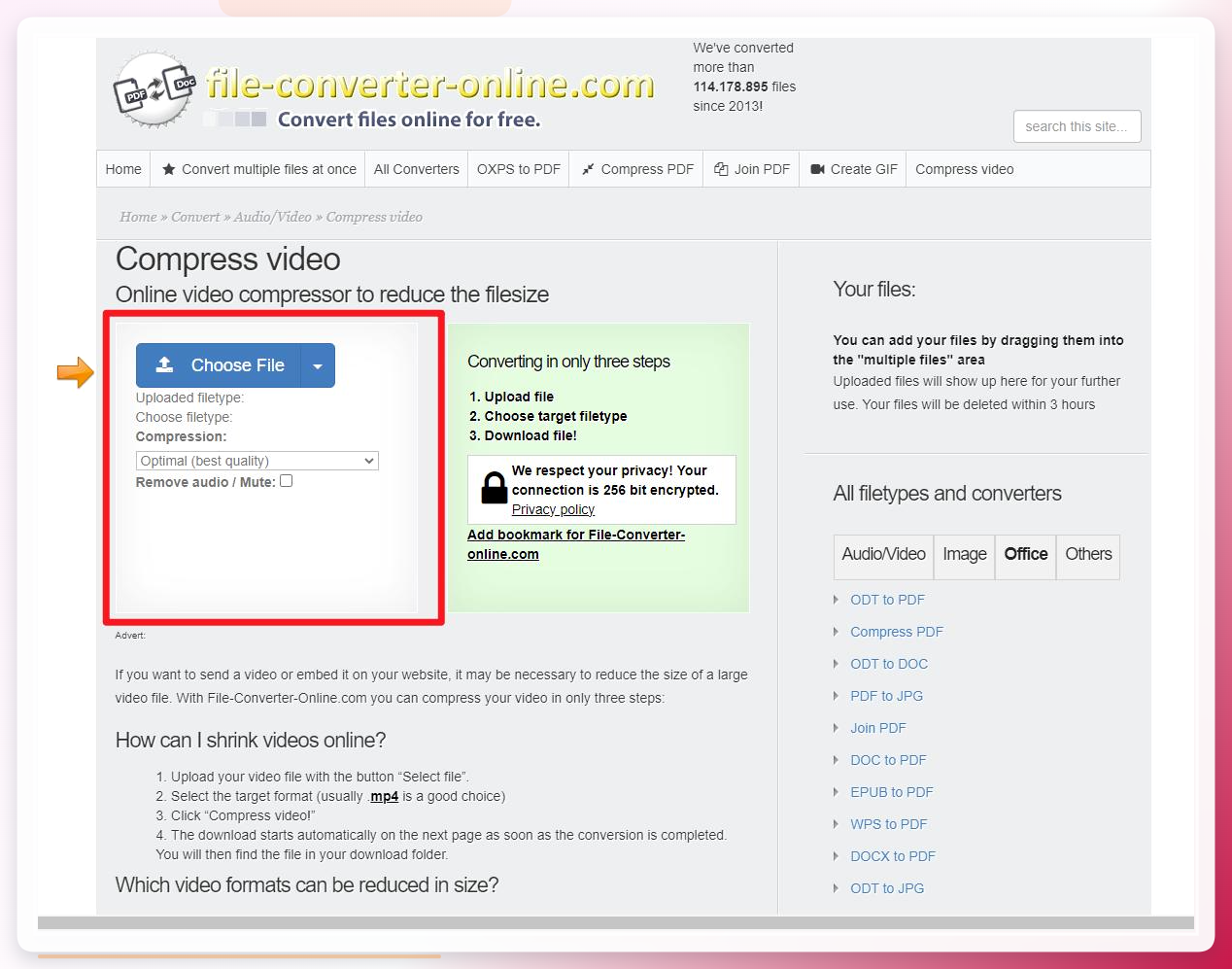
Task: Click the search this site field
Action: 1077,126
